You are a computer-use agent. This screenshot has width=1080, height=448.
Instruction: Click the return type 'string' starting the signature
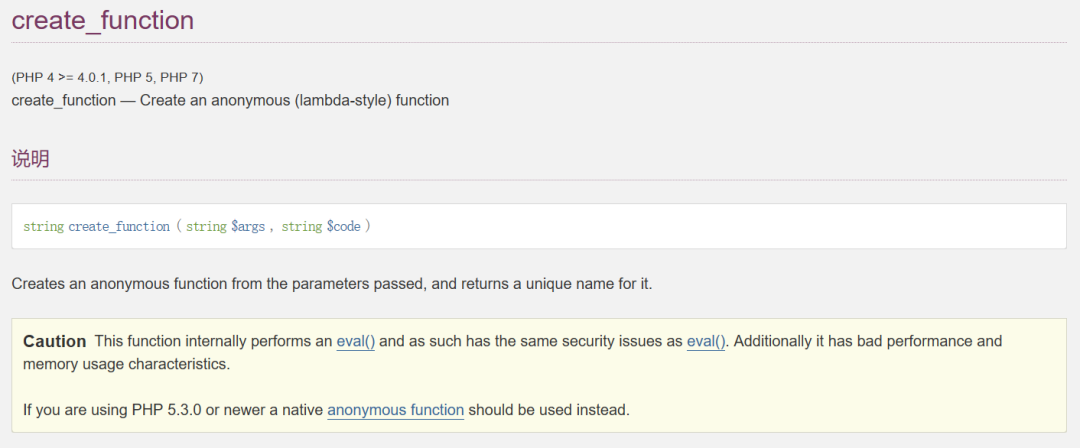pos(43,227)
